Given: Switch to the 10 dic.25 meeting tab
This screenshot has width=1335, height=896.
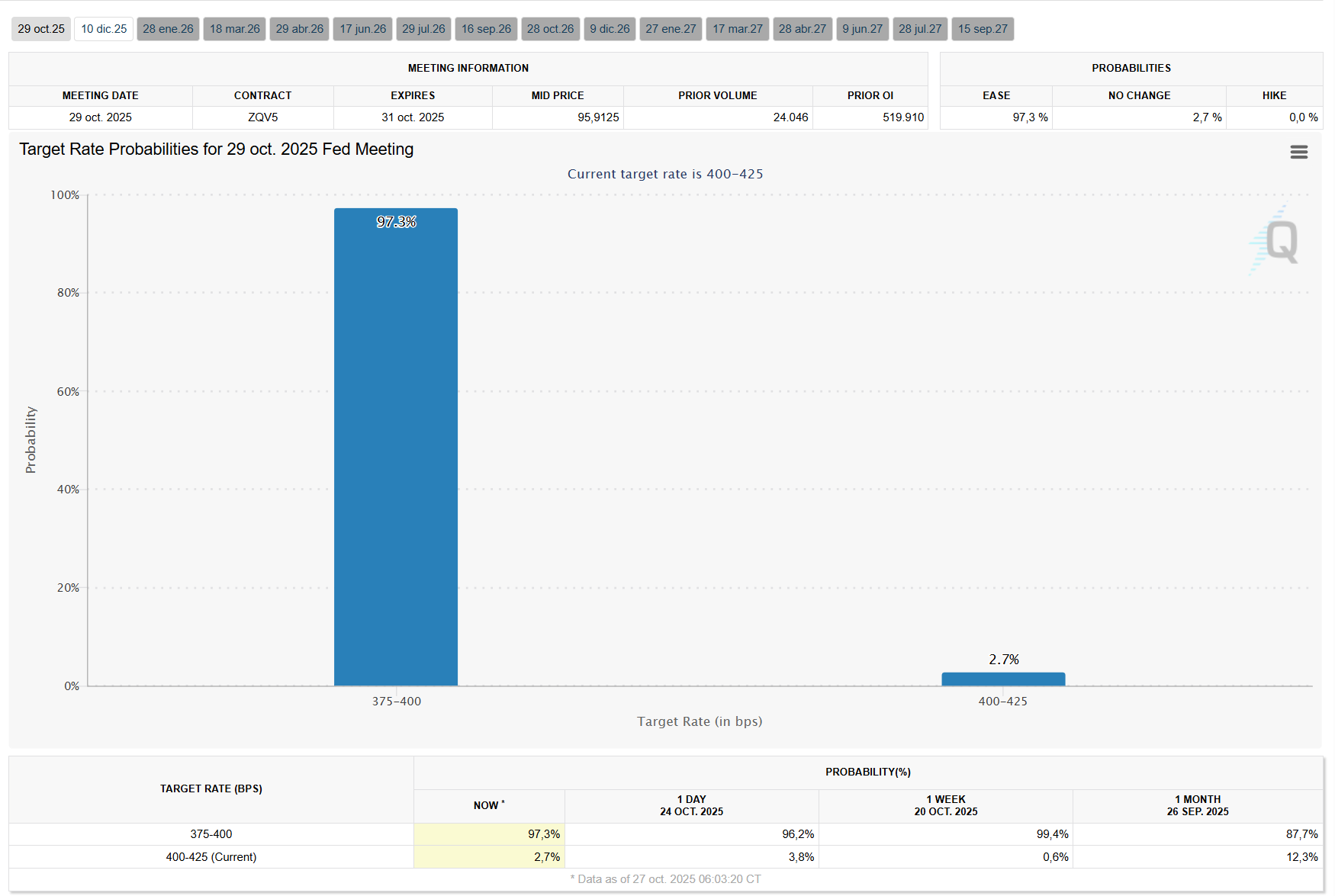Looking at the screenshot, I should (x=104, y=29).
